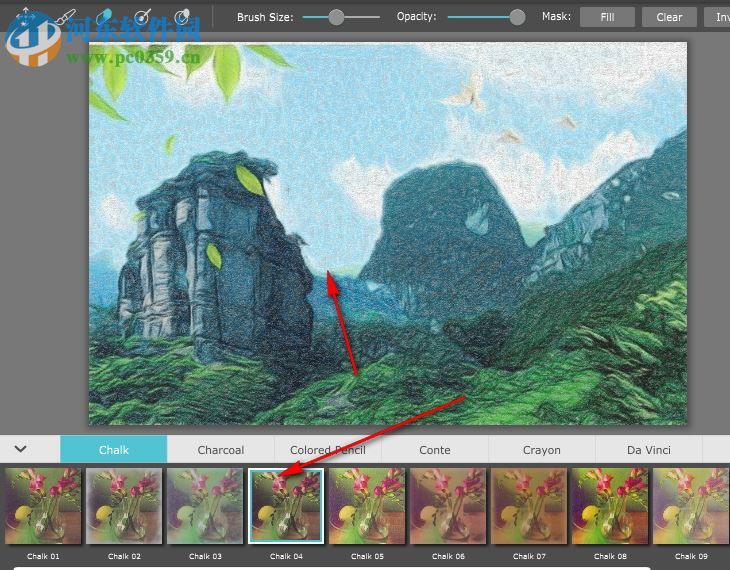Switch to the Colored Pencil tab
Image resolution: width=730 pixels, height=570 pixels.
point(328,450)
